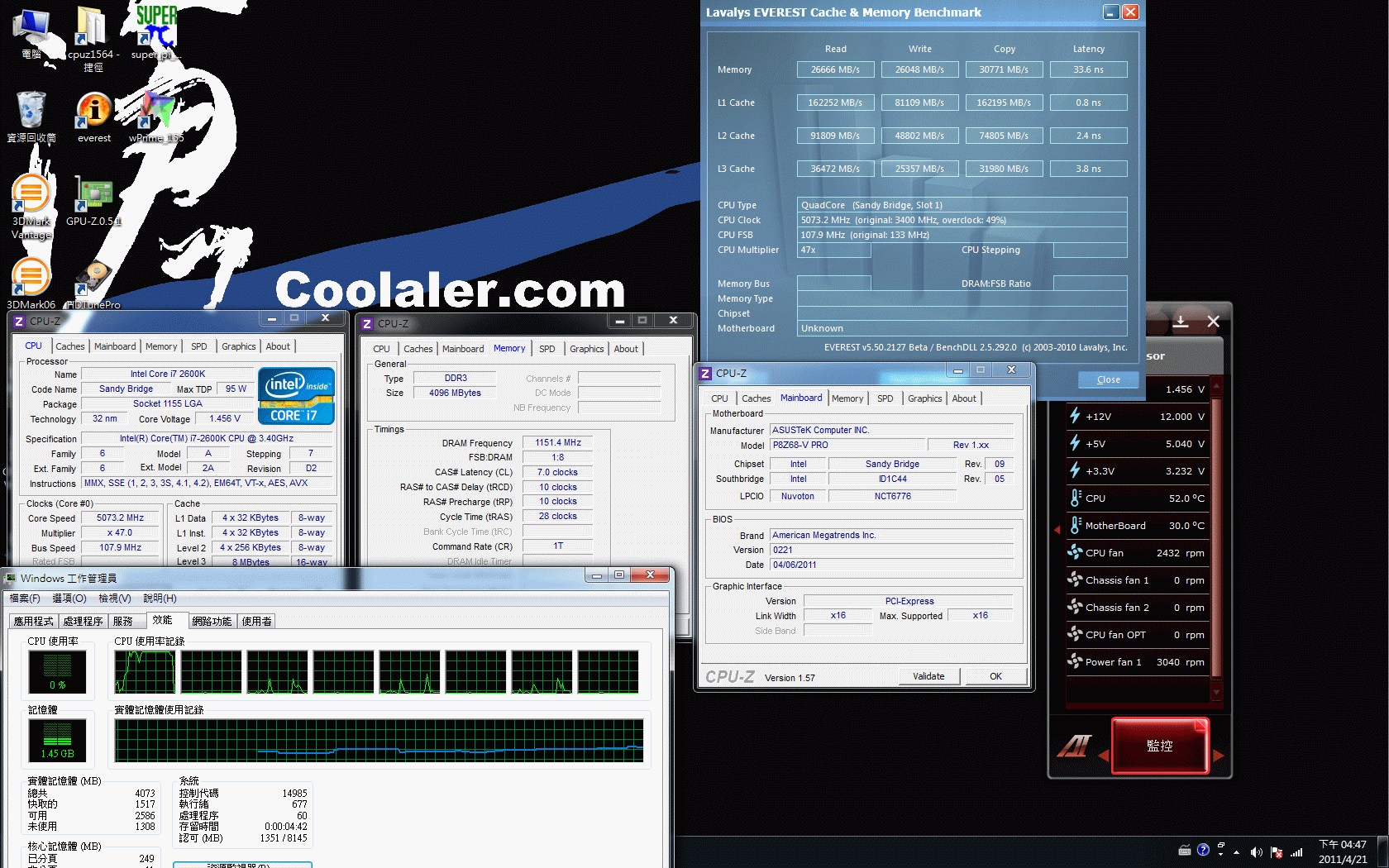Click the left arrow beside the 監控 button

(x=1103, y=755)
